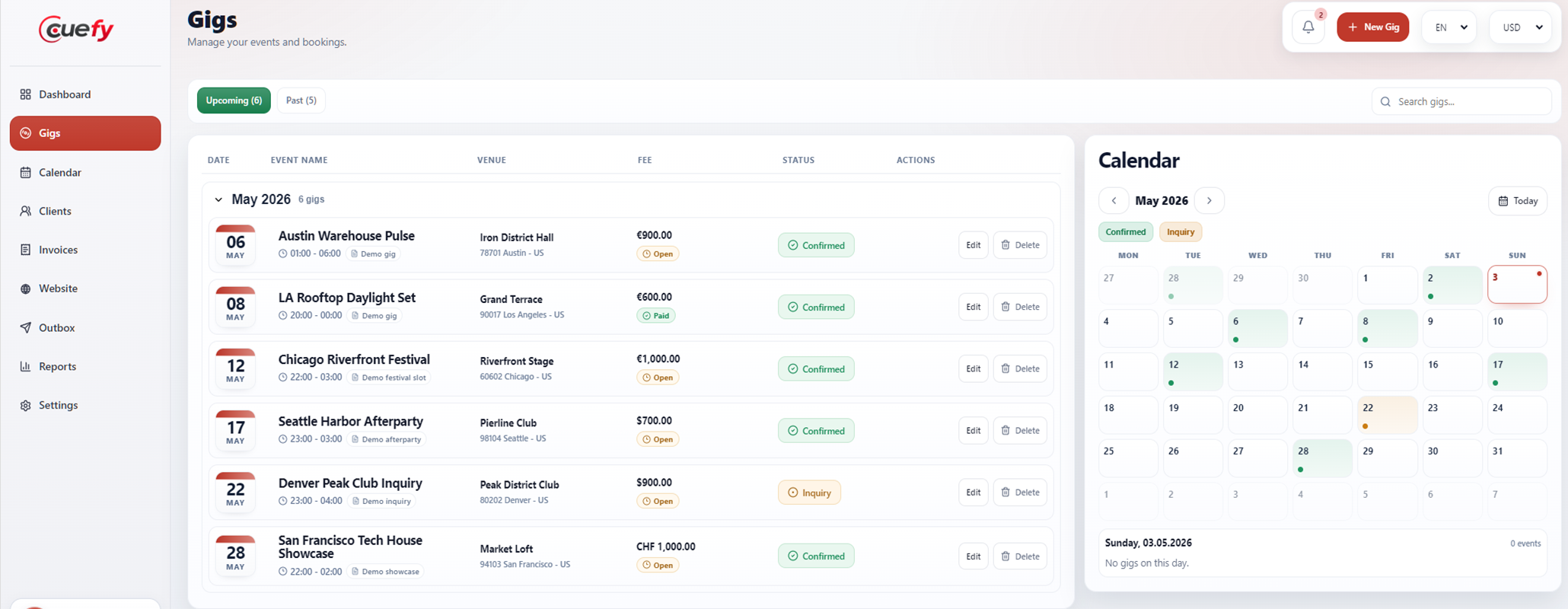Screen dimensions: 1568x609
Task: Click the Inquiry status badge for Denver
Action: [809, 493]
